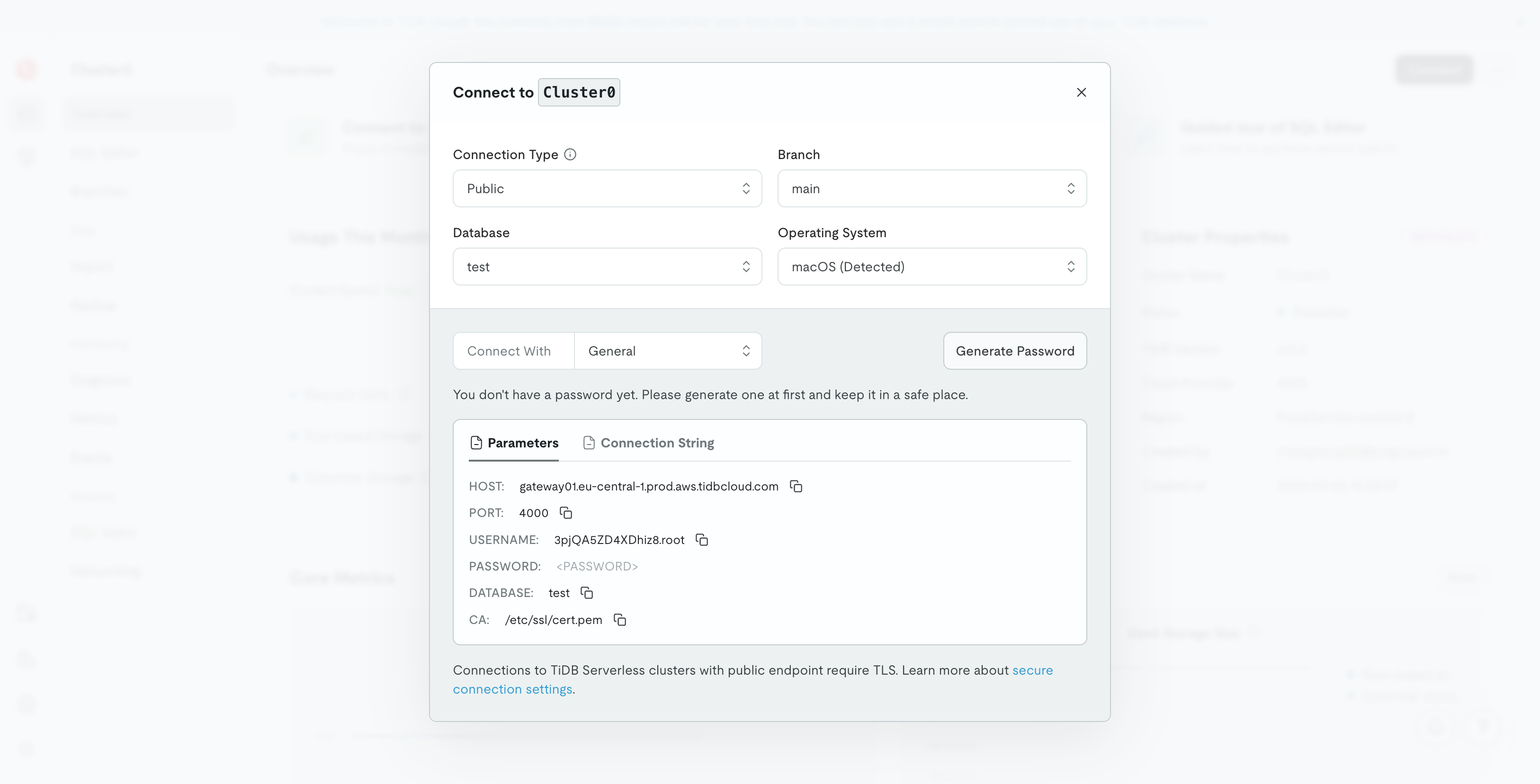This screenshot has height=784, width=1540.
Task: Open the Branch dropdown showing main
Action: [x=931, y=189]
